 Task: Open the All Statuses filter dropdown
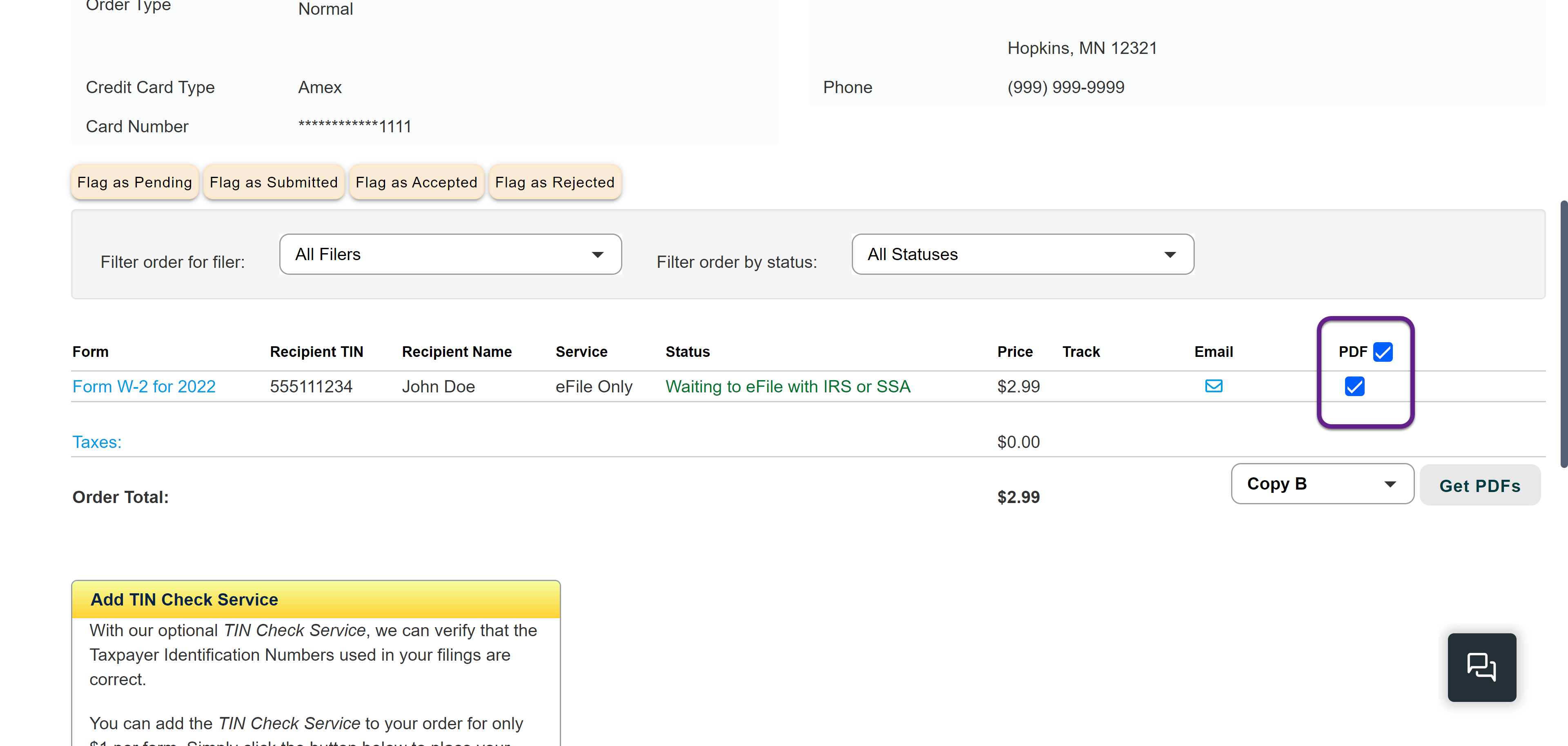click(x=1022, y=254)
